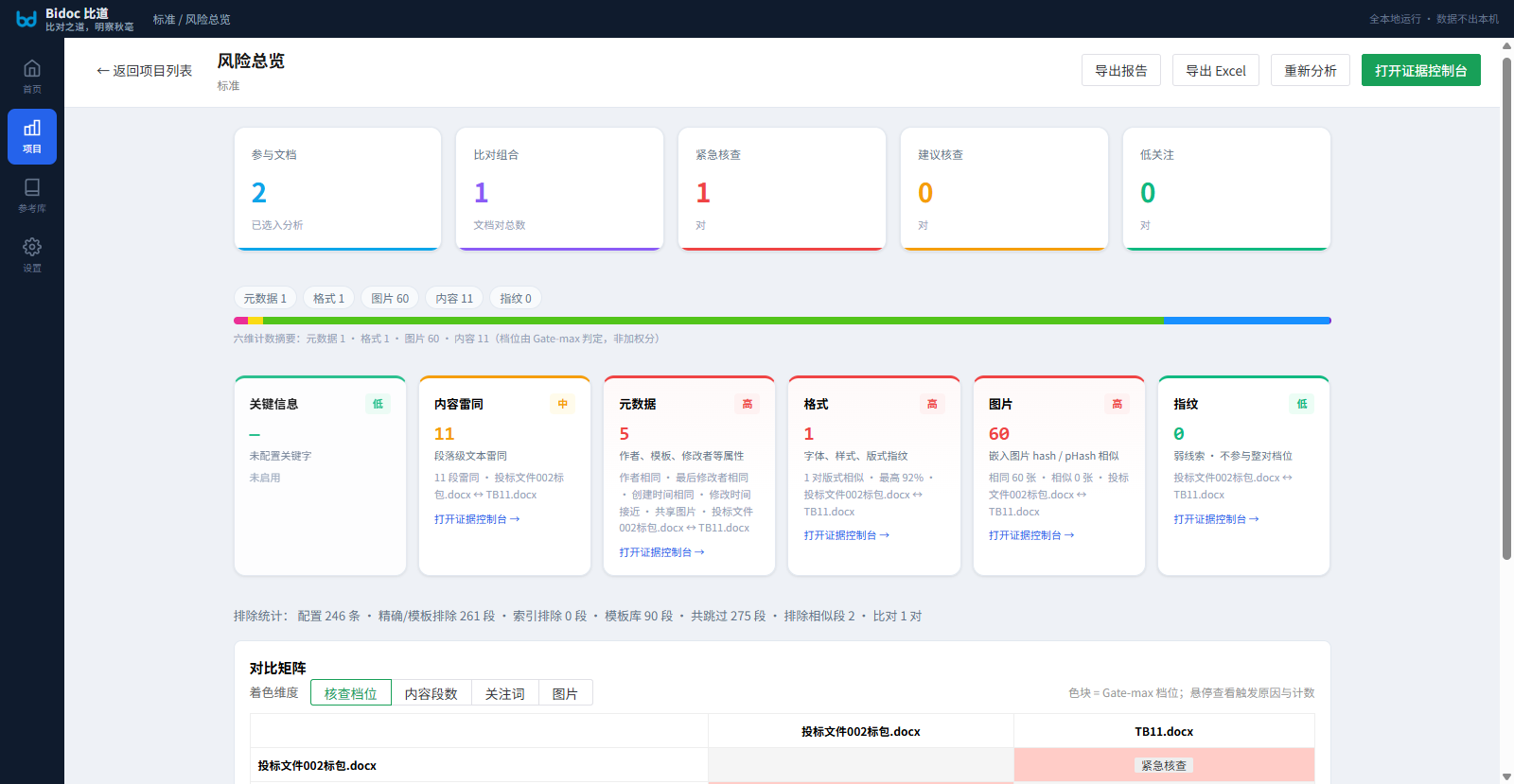Click the 高 badge on 图片 card

[1117, 404]
